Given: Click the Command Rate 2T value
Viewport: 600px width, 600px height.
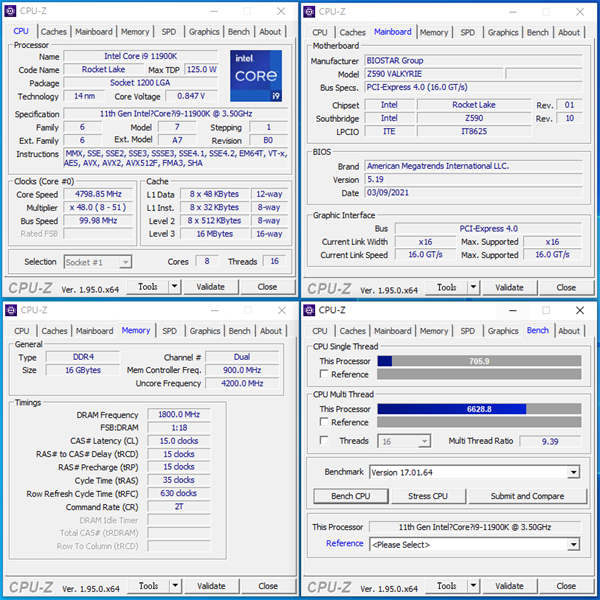Looking at the screenshot, I should point(179,506).
